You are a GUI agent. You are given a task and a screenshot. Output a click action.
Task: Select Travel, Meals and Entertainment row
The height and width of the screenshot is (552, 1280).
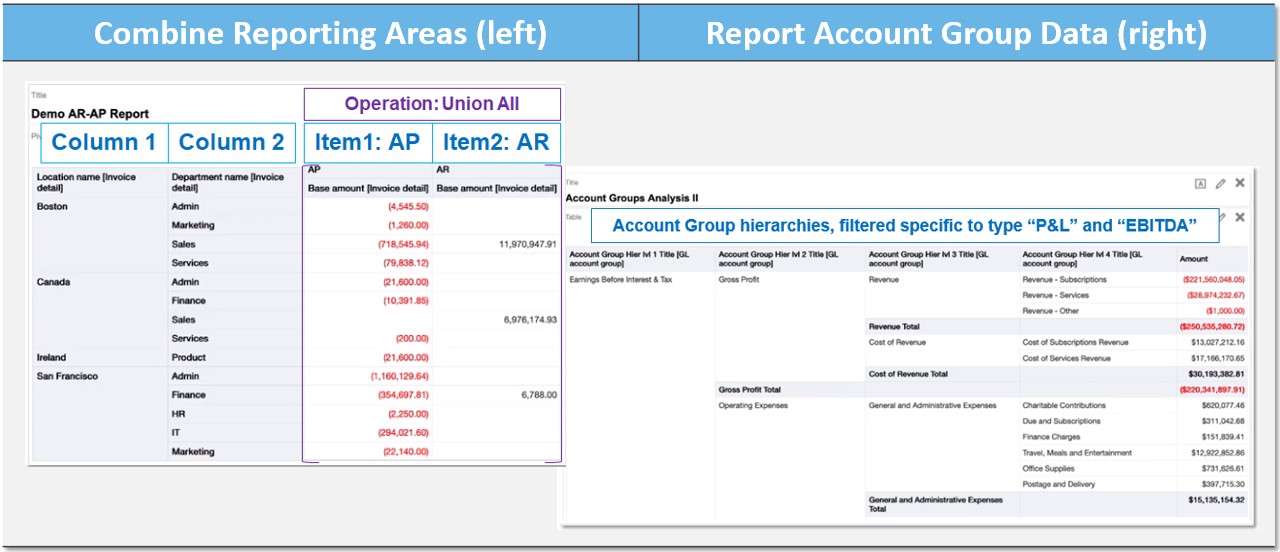click(1076, 453)
